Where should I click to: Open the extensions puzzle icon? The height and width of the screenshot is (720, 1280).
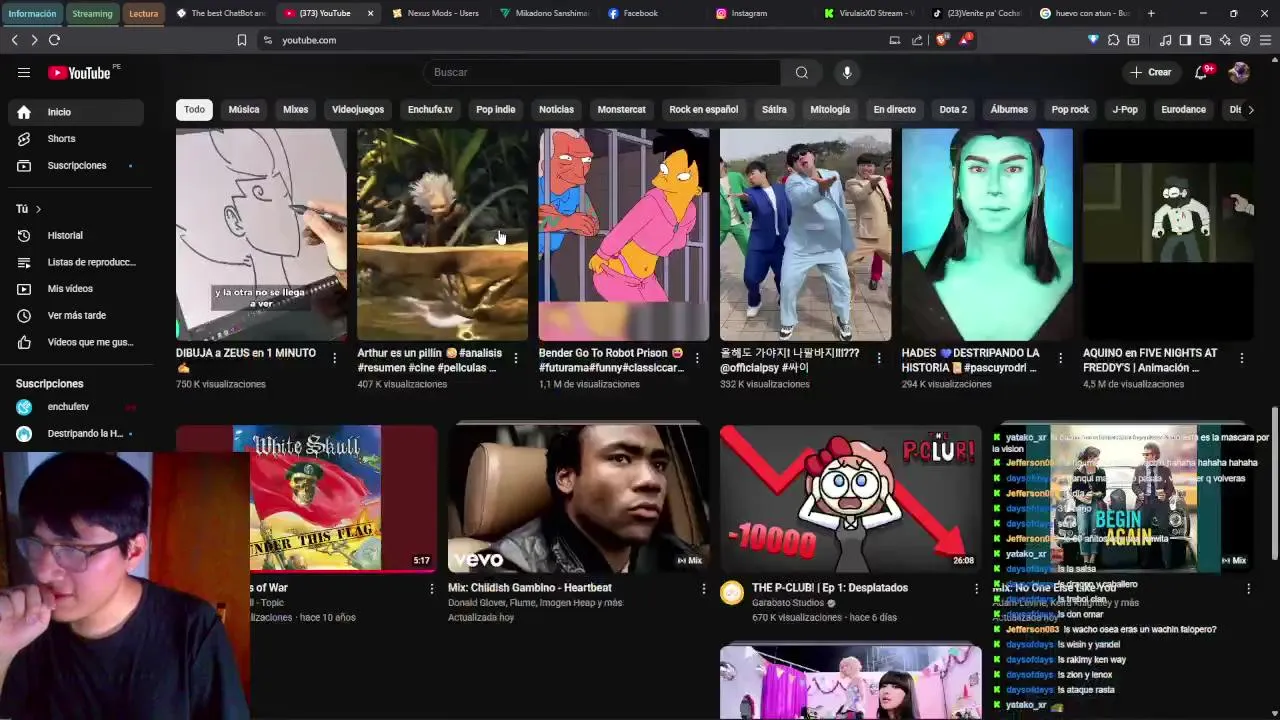point(1113,40)
